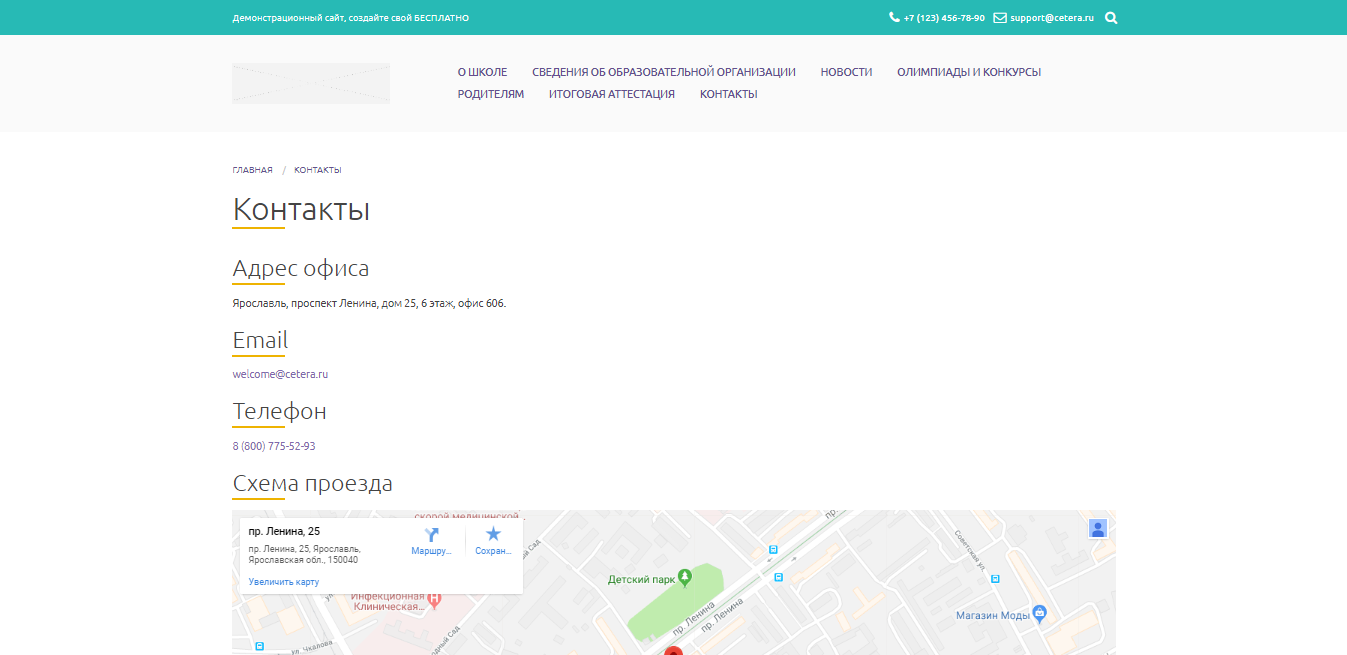The image size is (1347, 655).
Task: Dial 8 (800) 775-52-93 phone link
Action: pos(273,445)
